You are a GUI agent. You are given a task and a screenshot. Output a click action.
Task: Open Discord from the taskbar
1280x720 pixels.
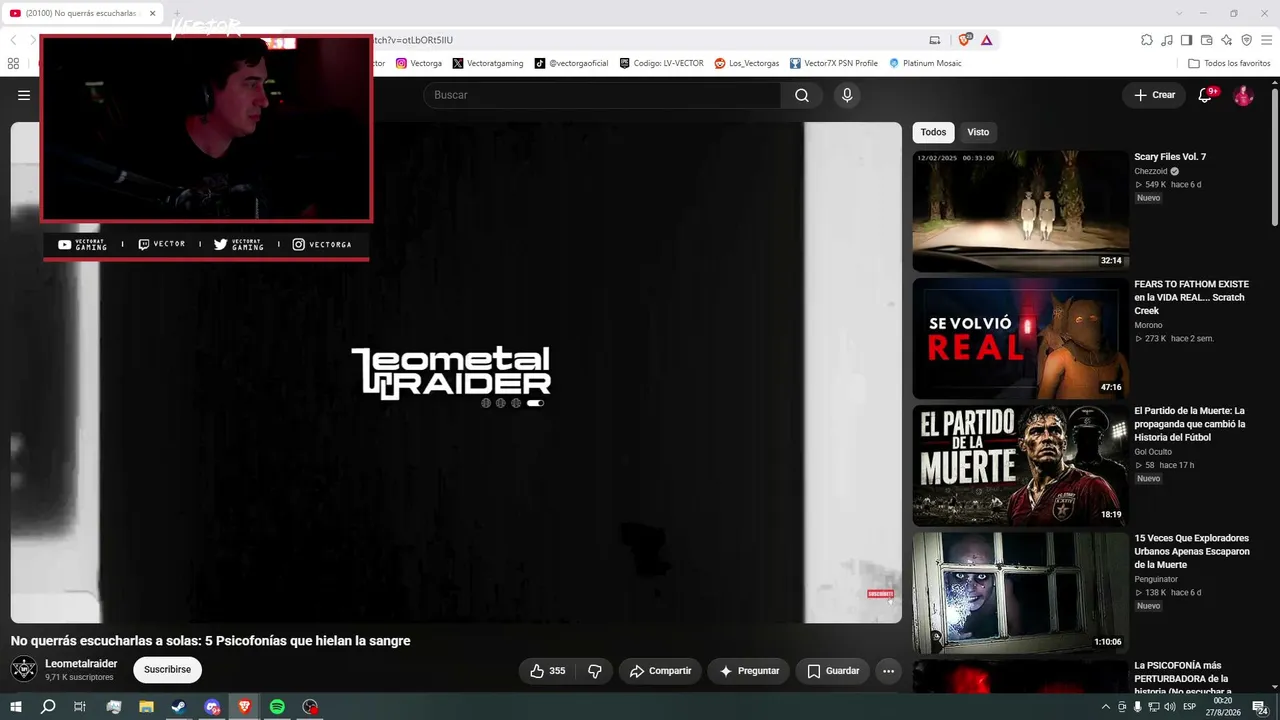coord(211,707)
